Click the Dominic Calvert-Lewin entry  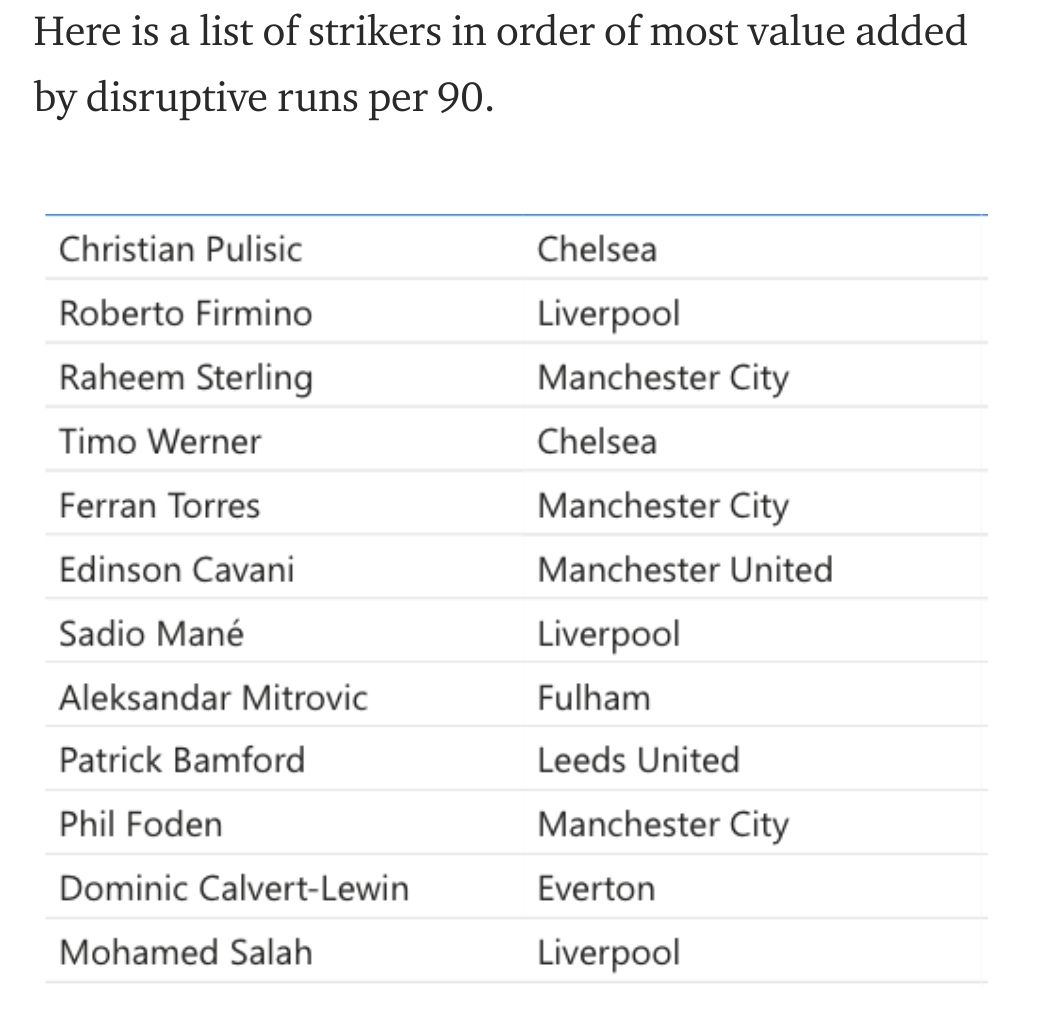click(233, 888)
